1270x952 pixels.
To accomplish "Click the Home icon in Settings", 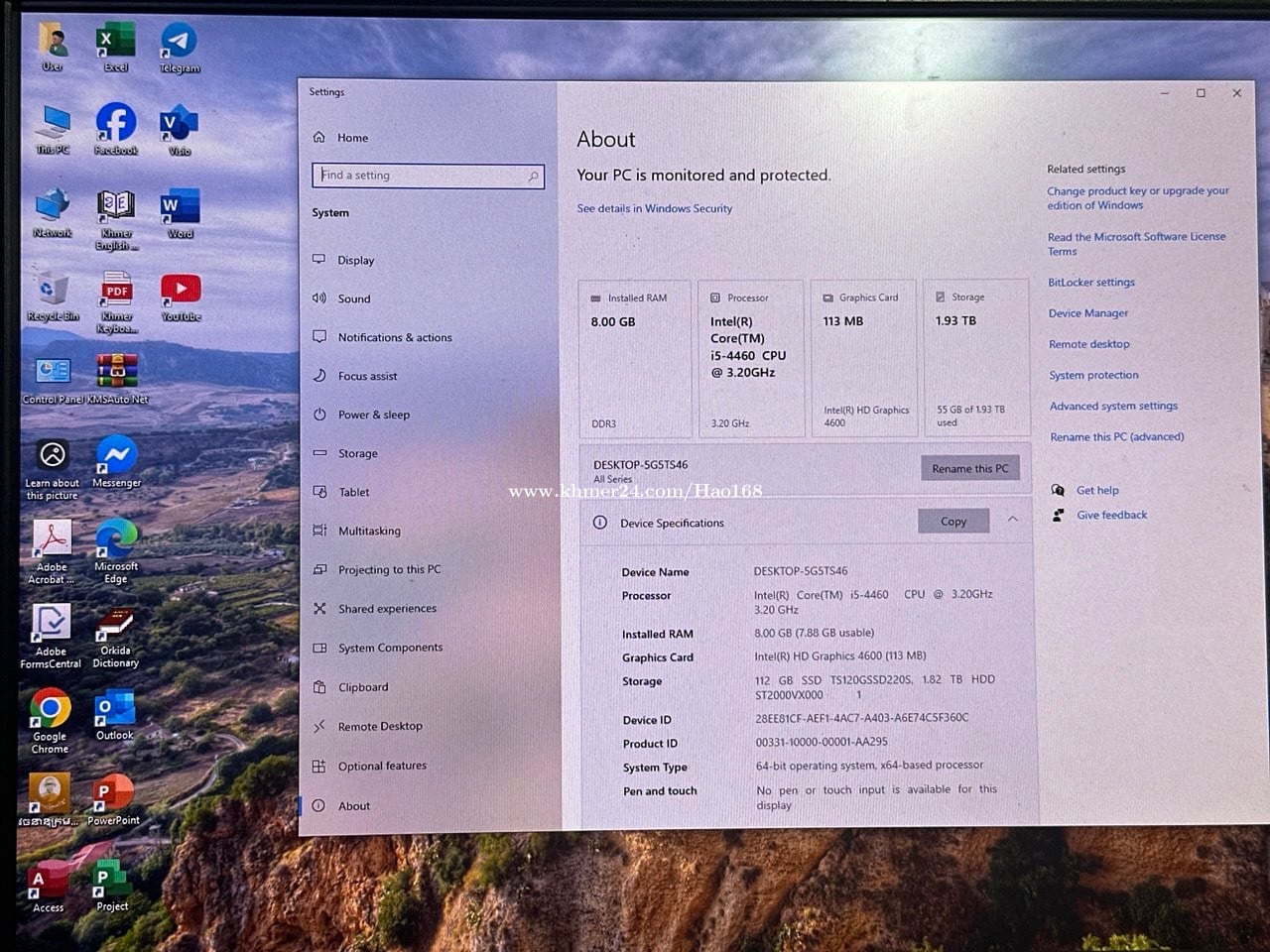I will coord(319,138).
